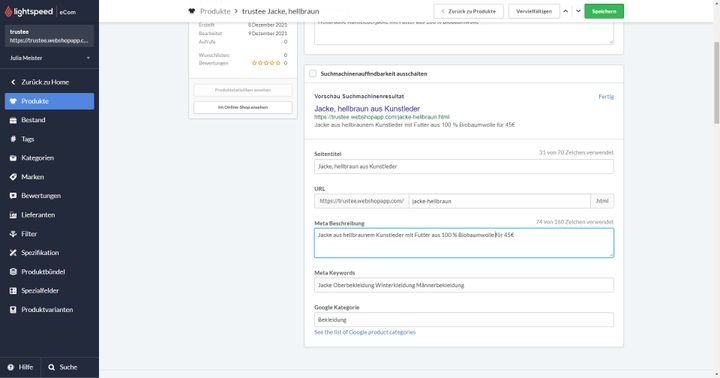This screenshot has width=720, height=378.
Task: Click the Filter icon in sidebar
Action: pos(13,234)
